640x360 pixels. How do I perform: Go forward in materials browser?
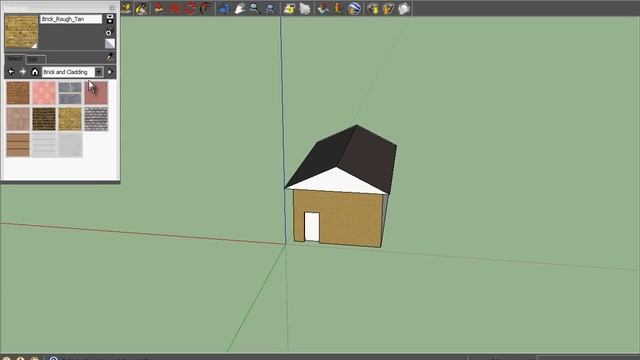click(x=22, y=72)
